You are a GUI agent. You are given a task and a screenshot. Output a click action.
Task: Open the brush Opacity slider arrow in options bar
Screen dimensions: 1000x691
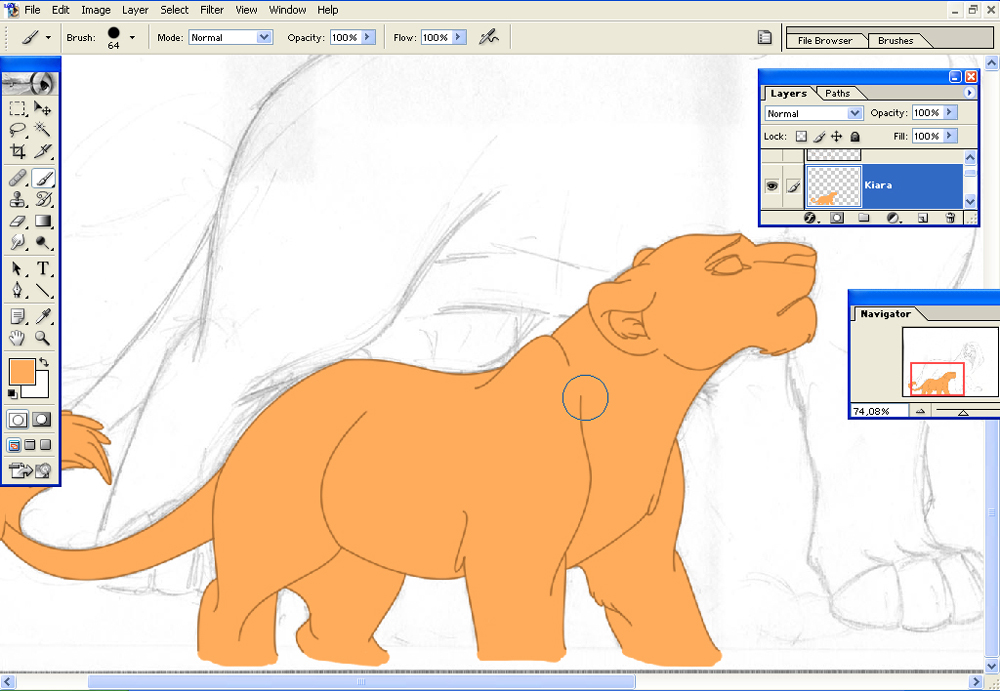(x=369, y=38)
